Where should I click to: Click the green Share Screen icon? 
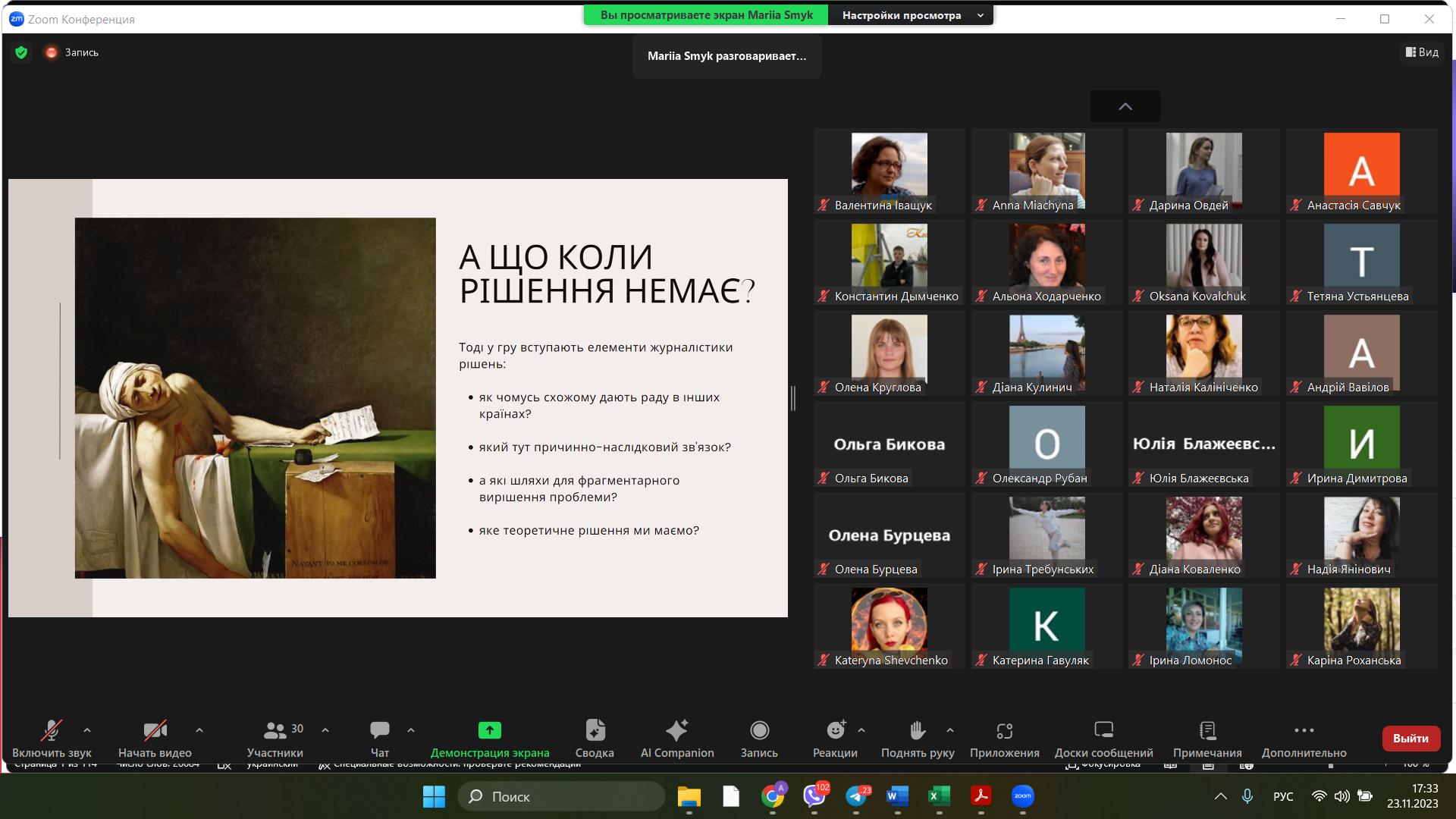489,730
